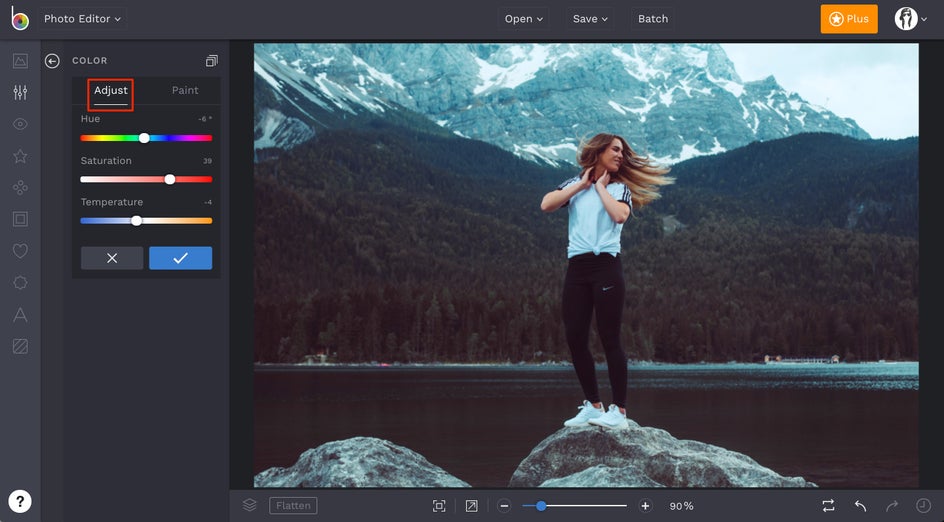Image resolution: width=944 pixels, height=522 pixels.
Task: Expand the Save menu
Action: tap(590, 19)
